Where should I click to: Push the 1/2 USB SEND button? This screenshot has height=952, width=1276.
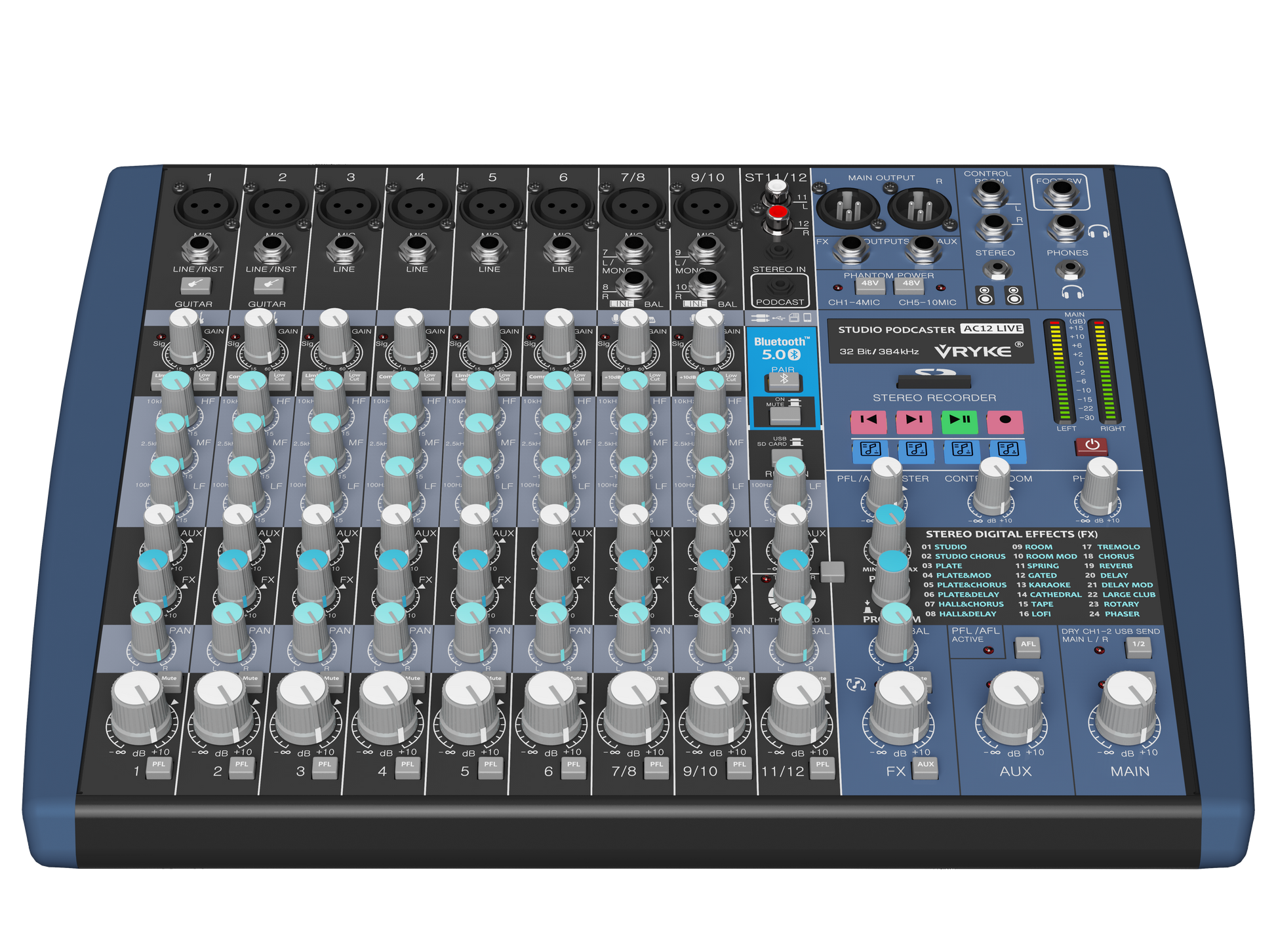(1138, 648)
